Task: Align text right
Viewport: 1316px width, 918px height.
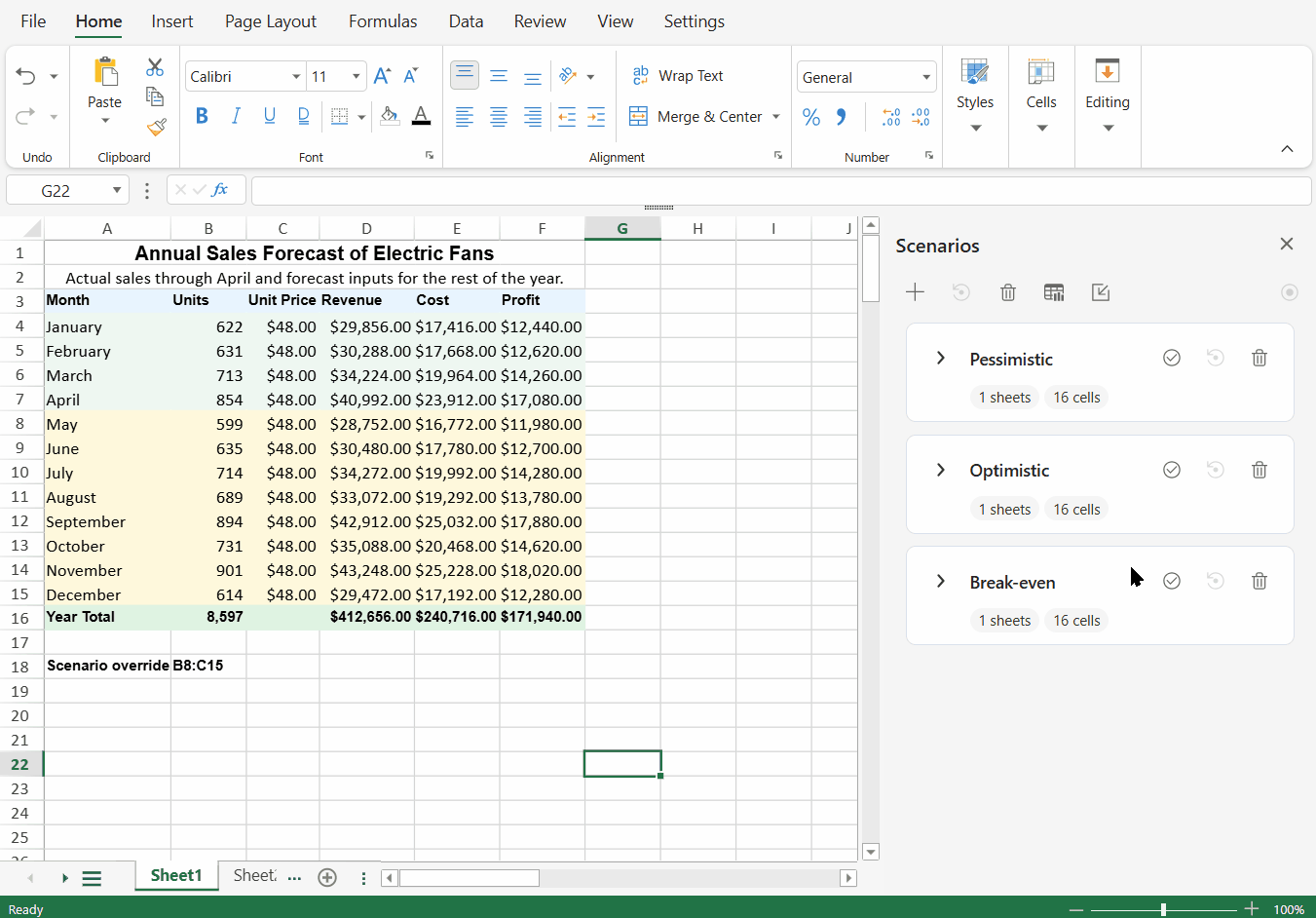Action: pyautogui.click(x=533, y=117)
